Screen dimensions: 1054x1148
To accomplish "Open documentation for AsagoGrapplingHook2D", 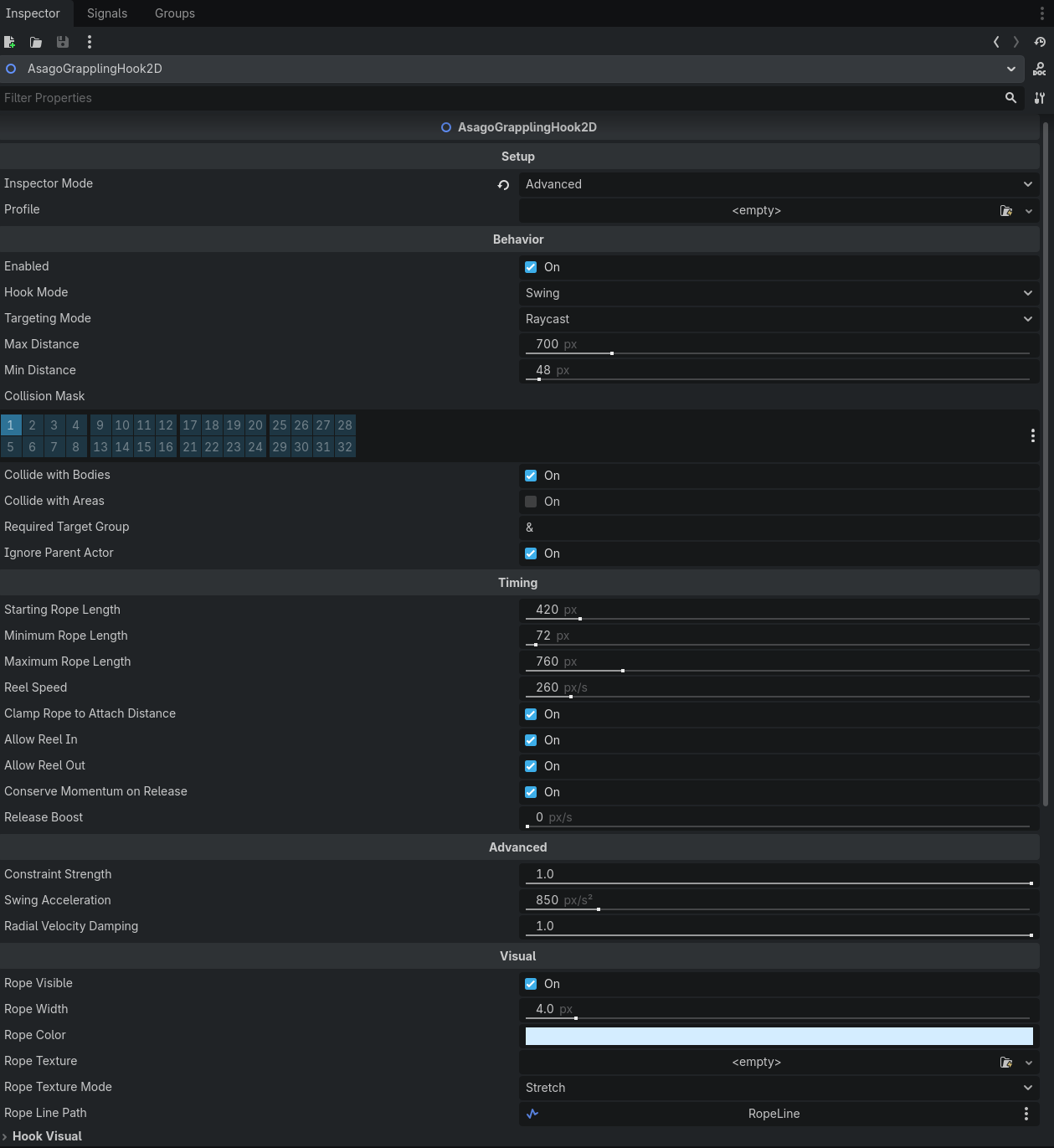I will click(x=1040, y=69).
